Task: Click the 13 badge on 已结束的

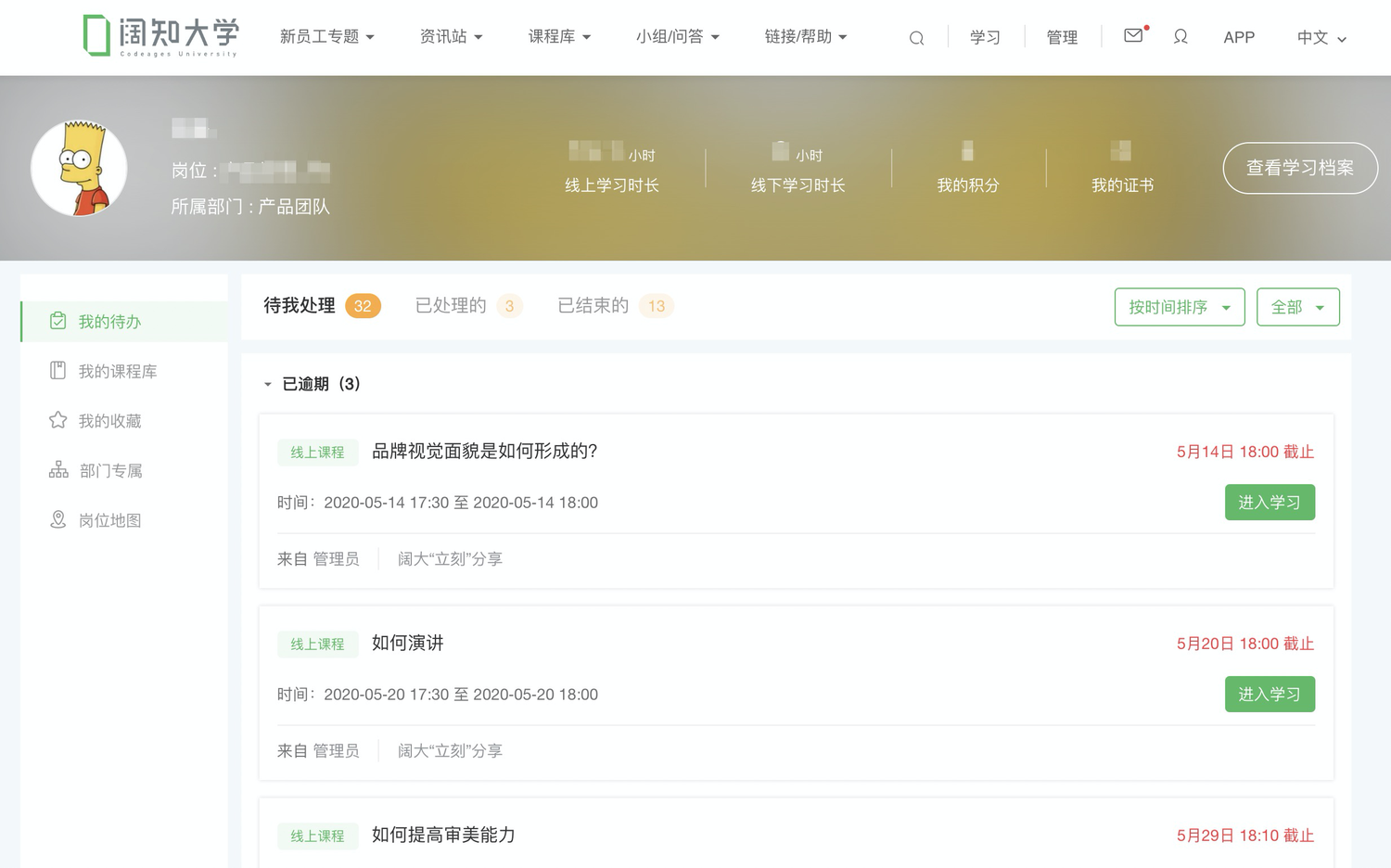Action: point(657,306)
